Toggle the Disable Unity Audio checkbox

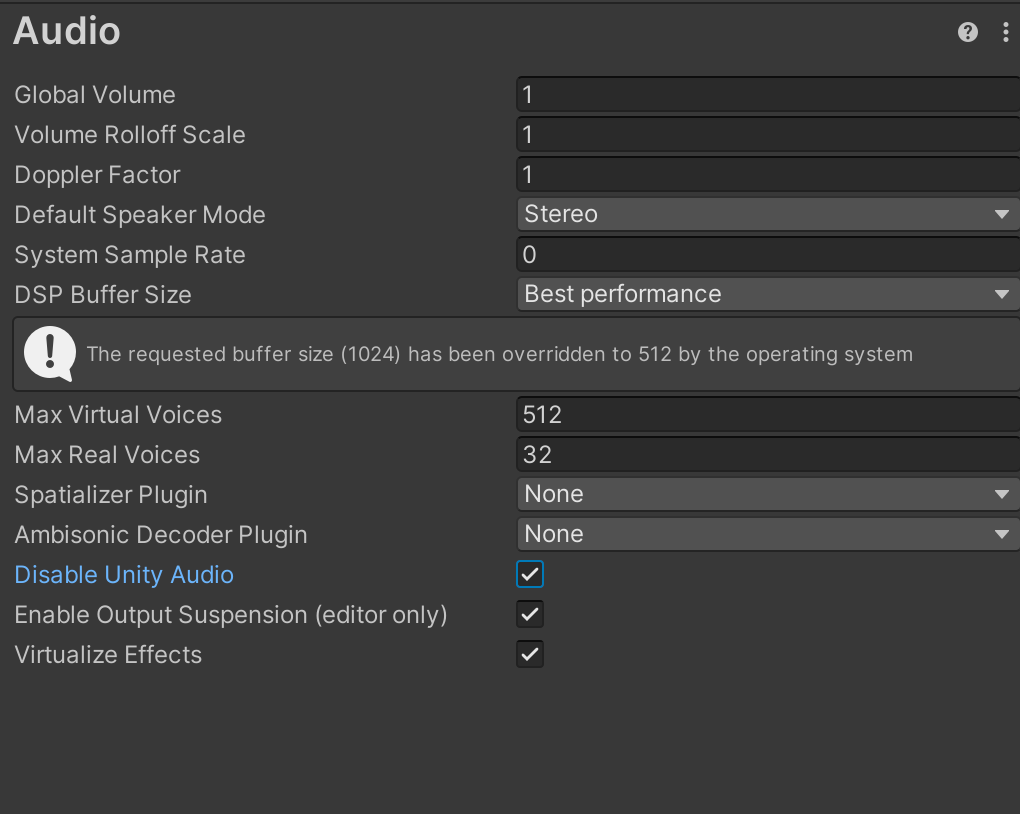[530, 574]
